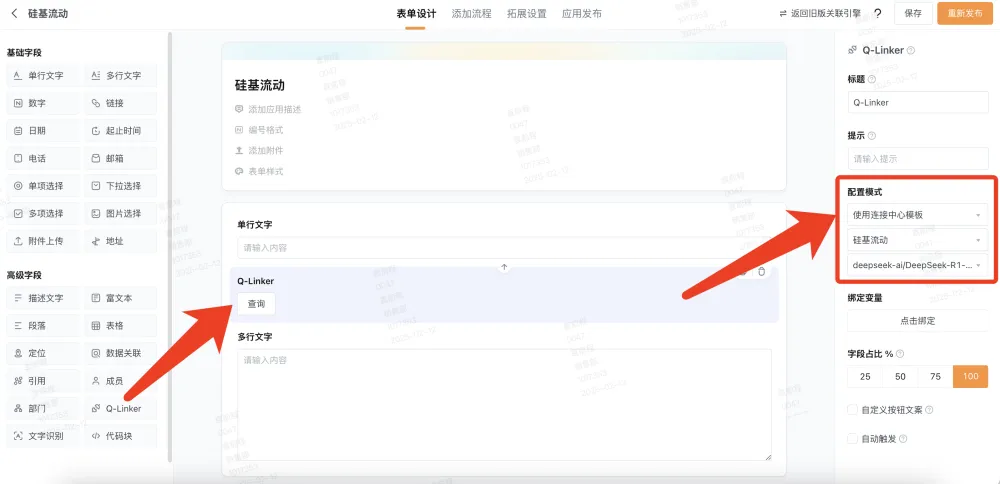Click the move-up arrow above Q-Linker field
1000x484 pixels.
[504, 267]
